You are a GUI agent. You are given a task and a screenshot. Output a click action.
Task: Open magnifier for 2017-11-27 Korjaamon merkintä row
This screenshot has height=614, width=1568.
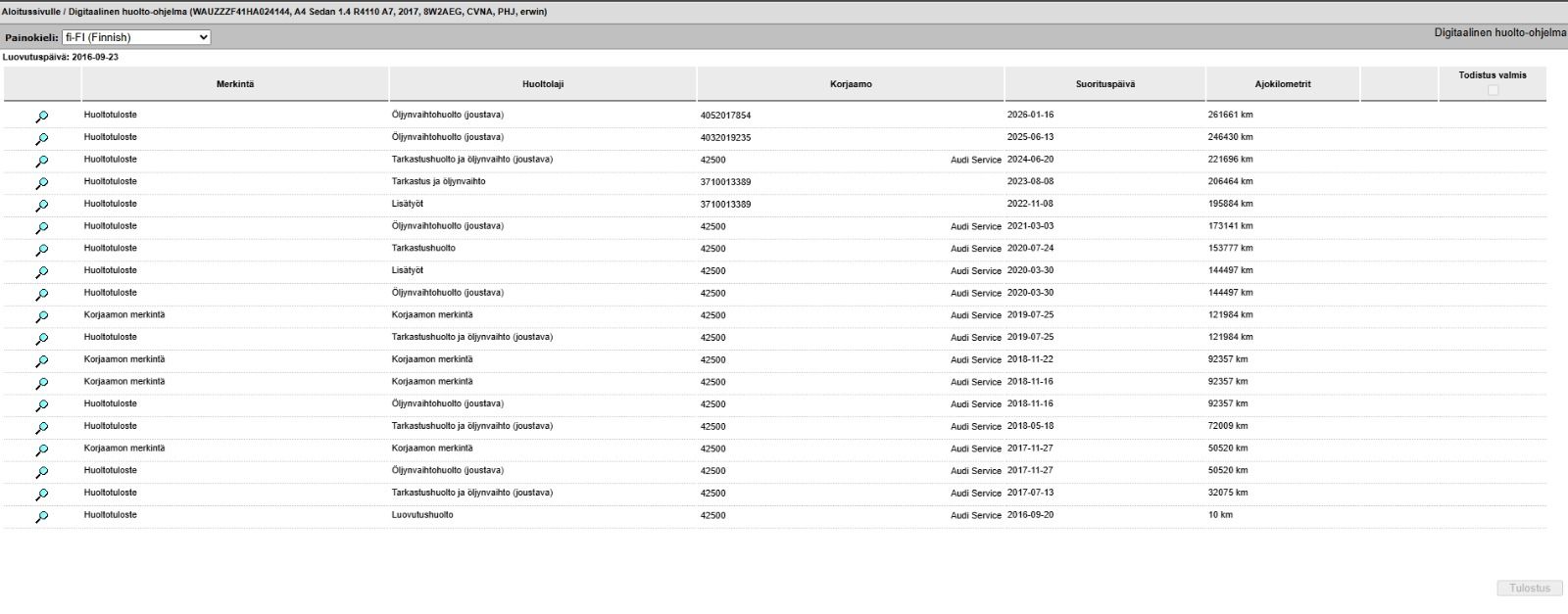point(42,450)
